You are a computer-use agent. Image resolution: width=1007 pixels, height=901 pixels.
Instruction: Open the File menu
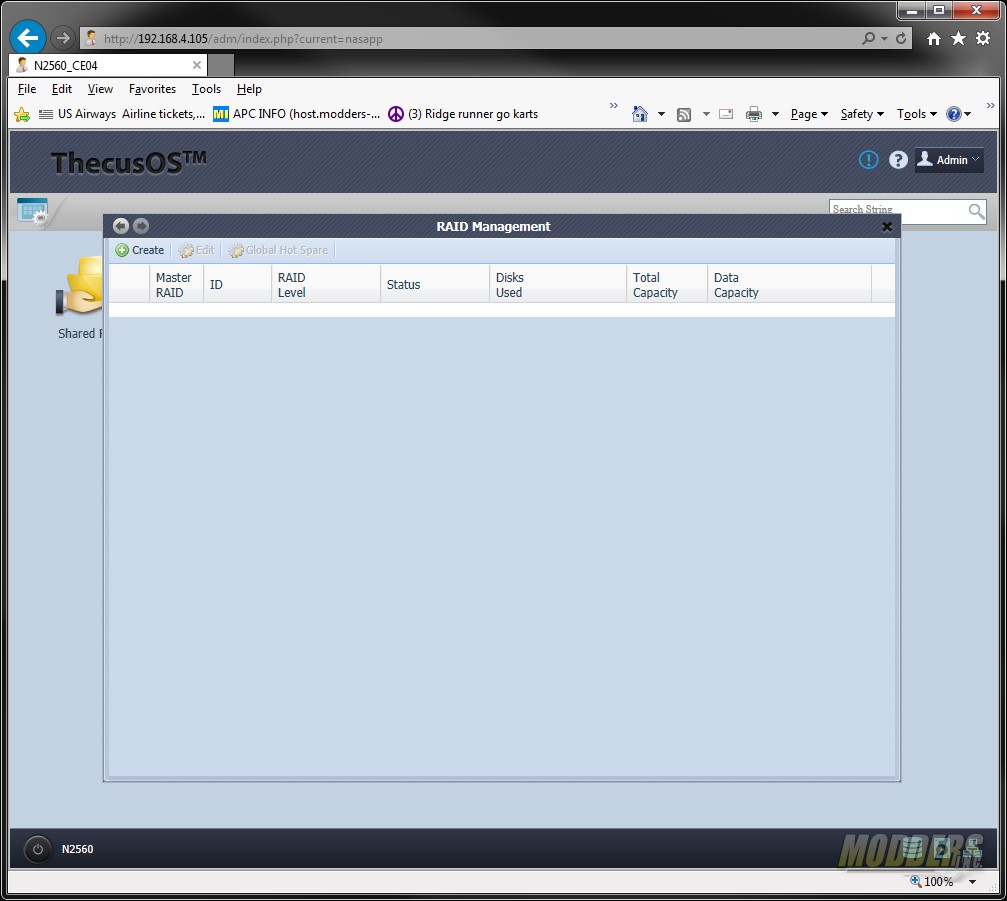(x=27, y=89)
